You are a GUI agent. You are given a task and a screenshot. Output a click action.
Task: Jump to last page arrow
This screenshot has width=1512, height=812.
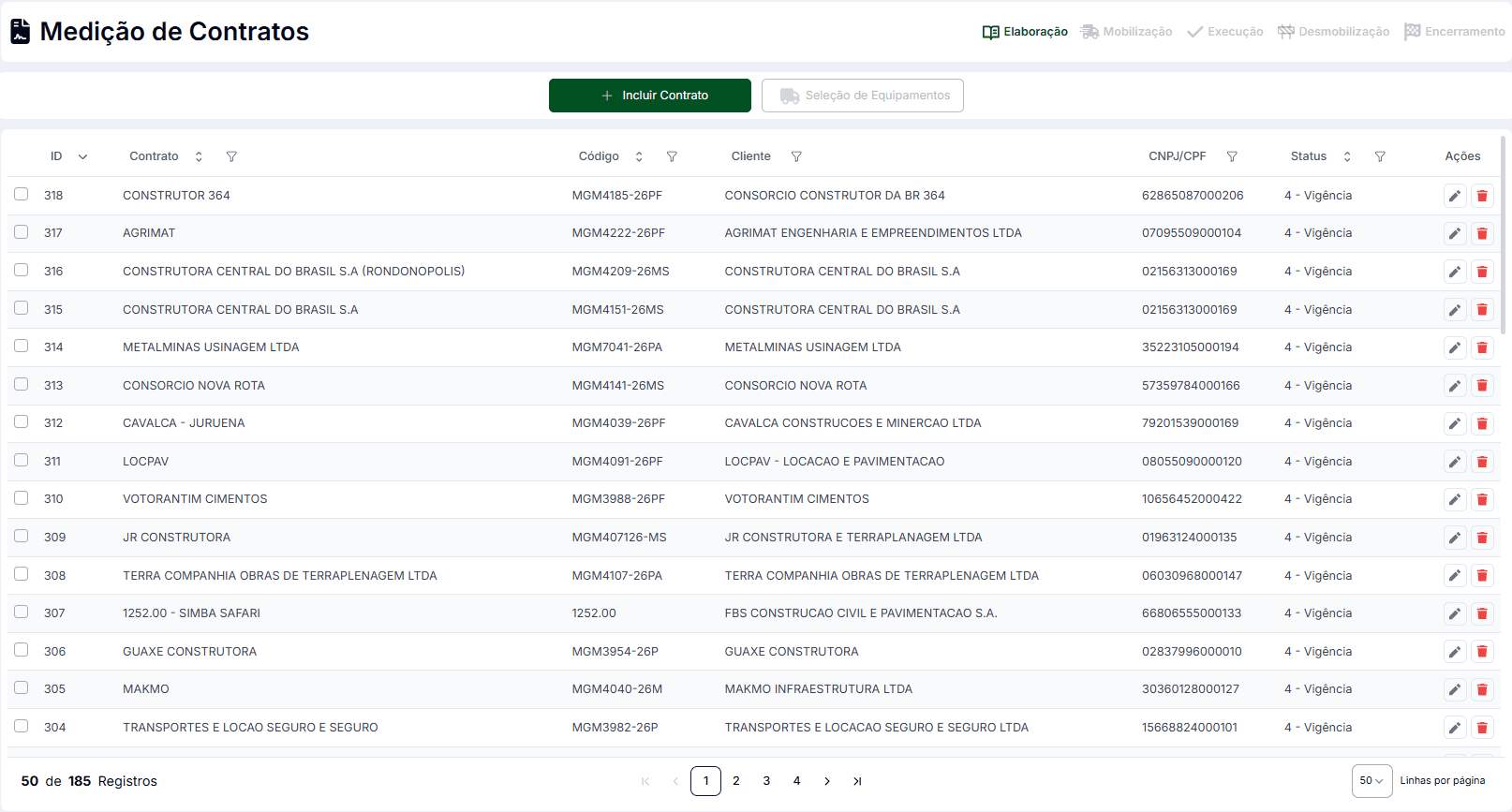[857, 781]
